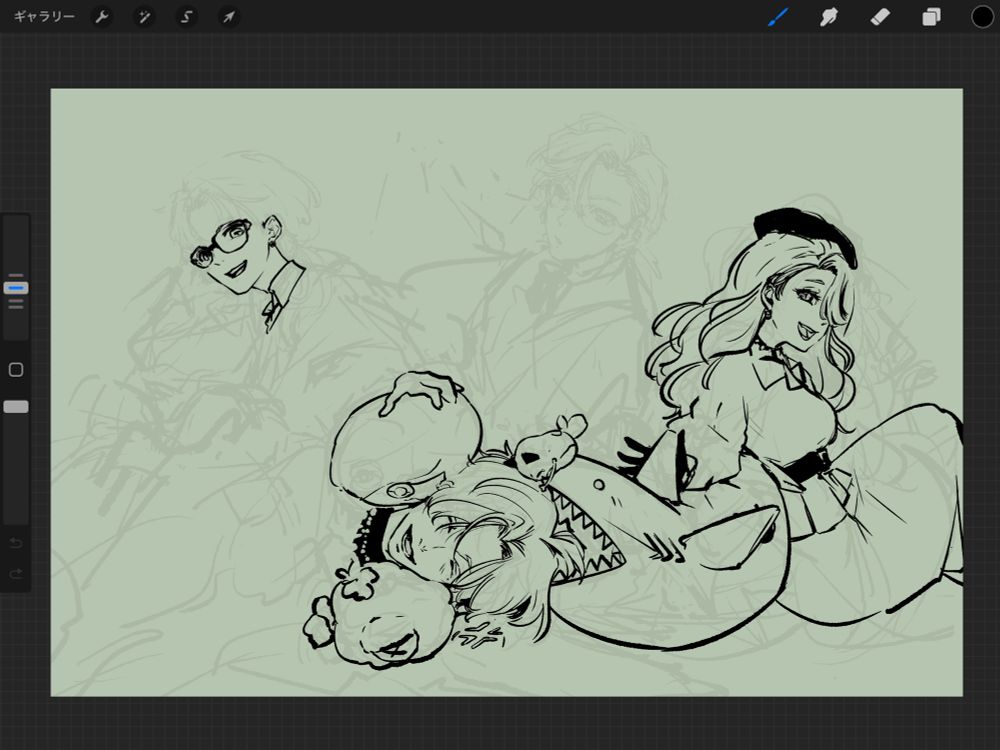This screenshot has height=750, width=1000.
Task: Open the Adjustments magic wand menu
Action: coord(144,17)
